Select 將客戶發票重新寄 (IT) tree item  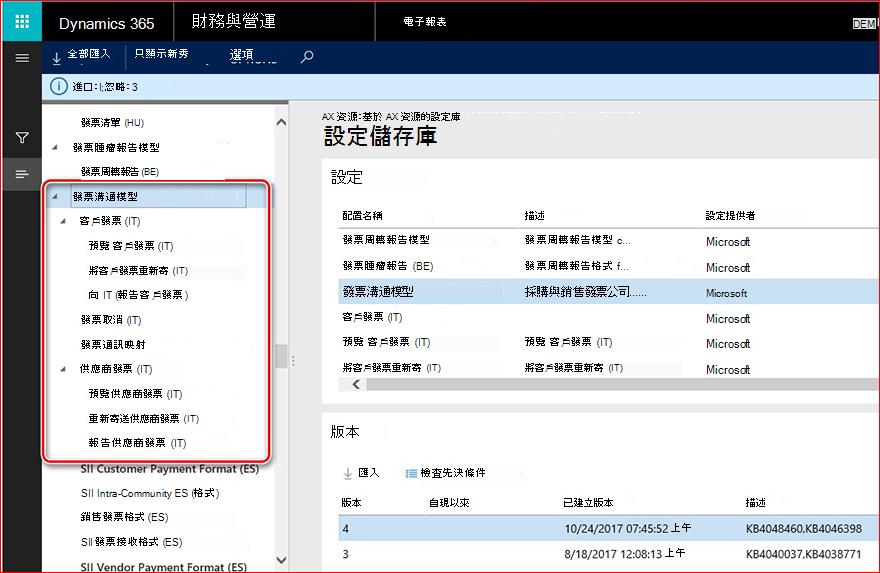(138, 271)
